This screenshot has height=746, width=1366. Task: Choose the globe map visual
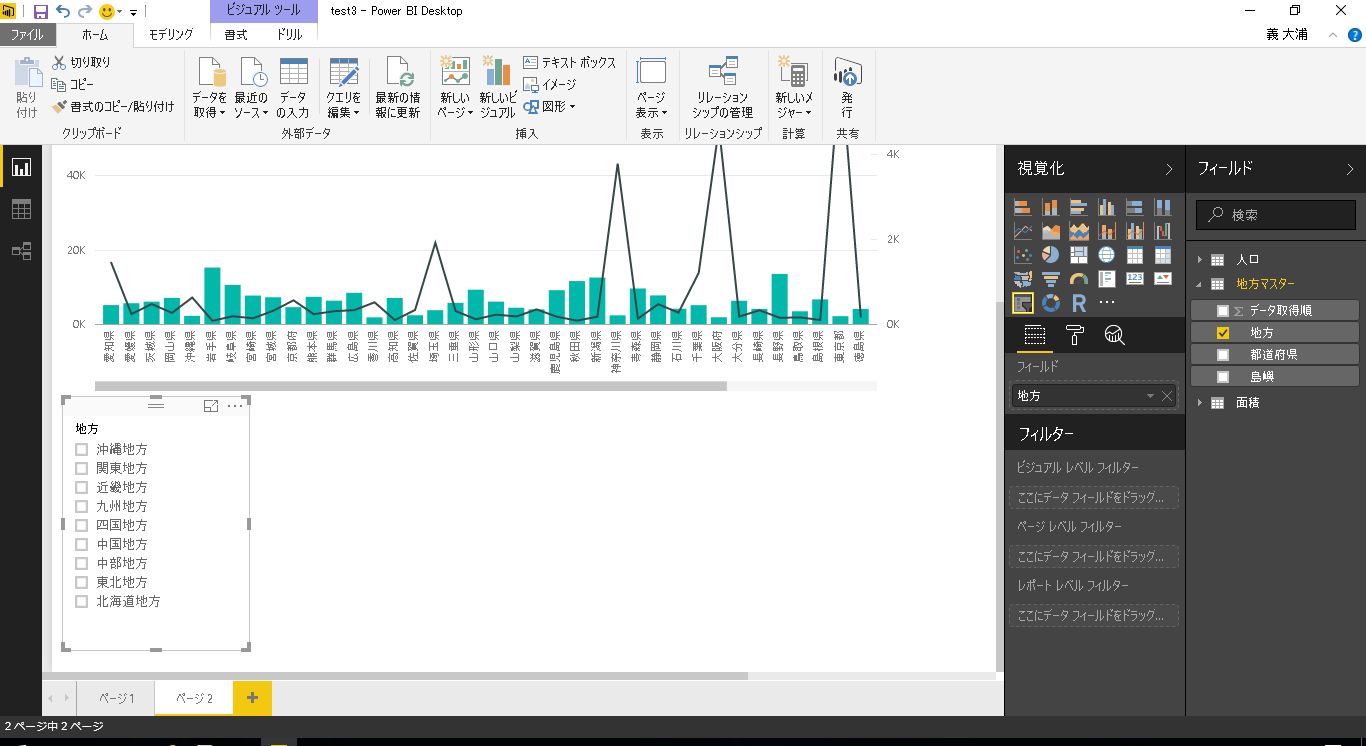(x=1107, y=255)
